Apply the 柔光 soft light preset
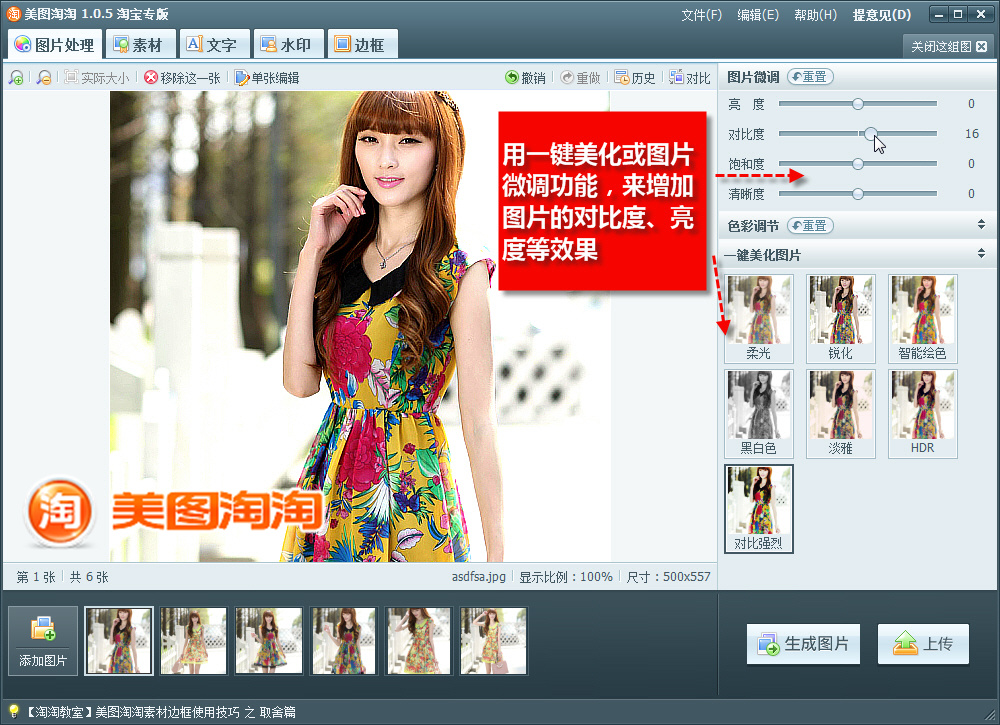This screenshot has width=1000, height=725. click(759, 319)
